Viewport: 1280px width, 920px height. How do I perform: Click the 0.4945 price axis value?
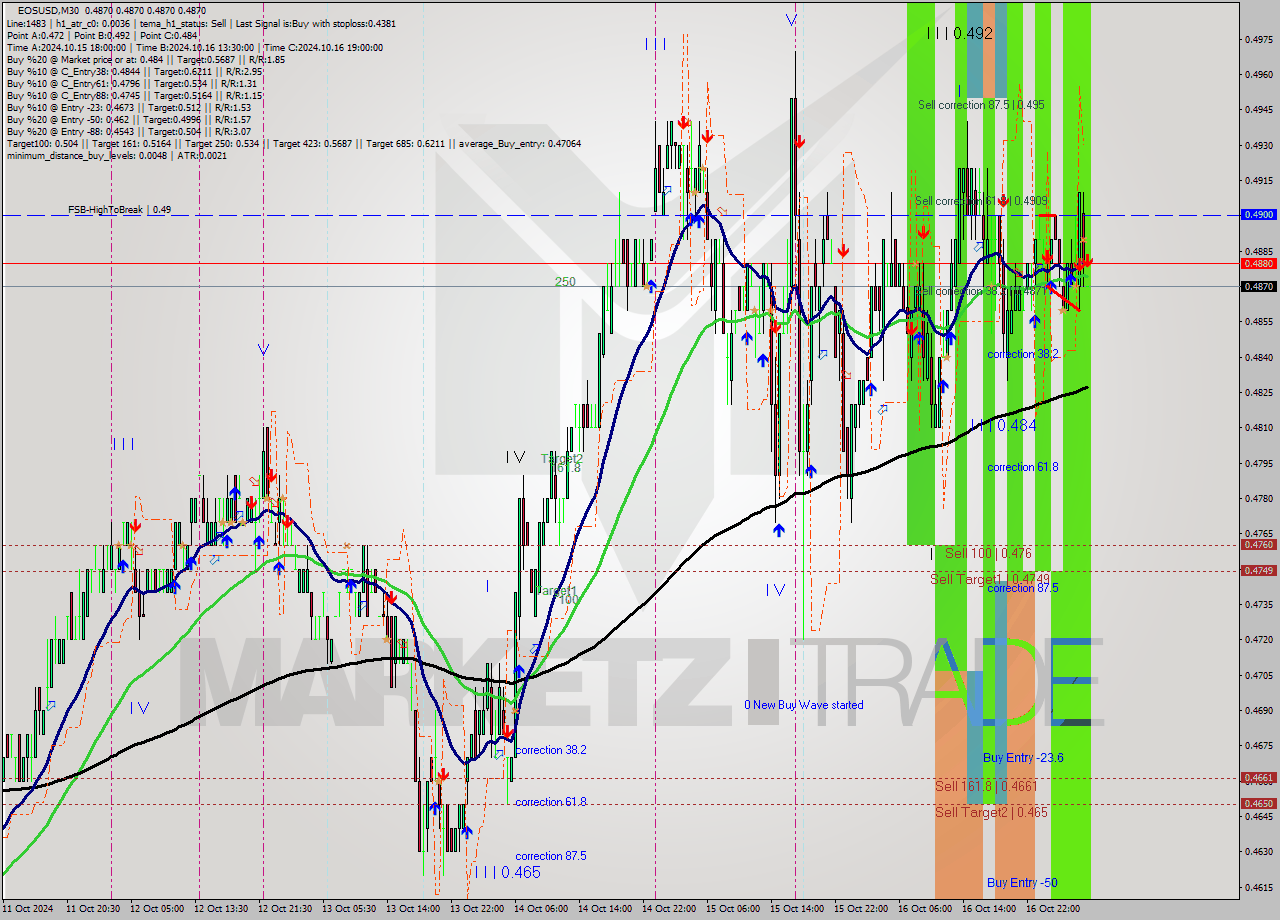pyautogui.click(x=1257, y=110)
